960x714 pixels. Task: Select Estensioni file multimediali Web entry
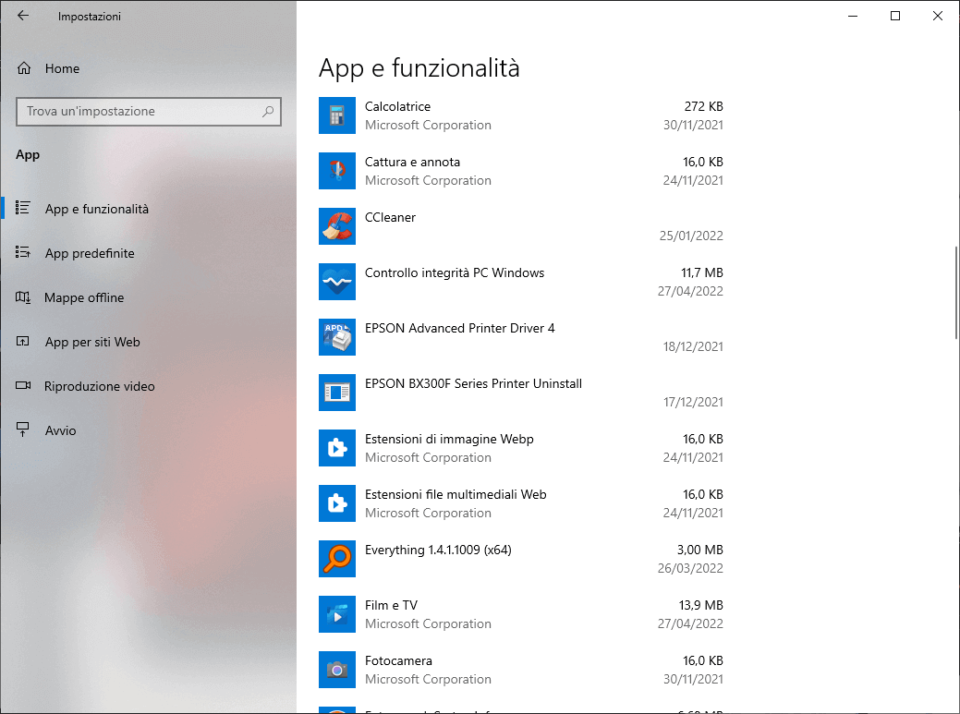[x=520, y=503]
